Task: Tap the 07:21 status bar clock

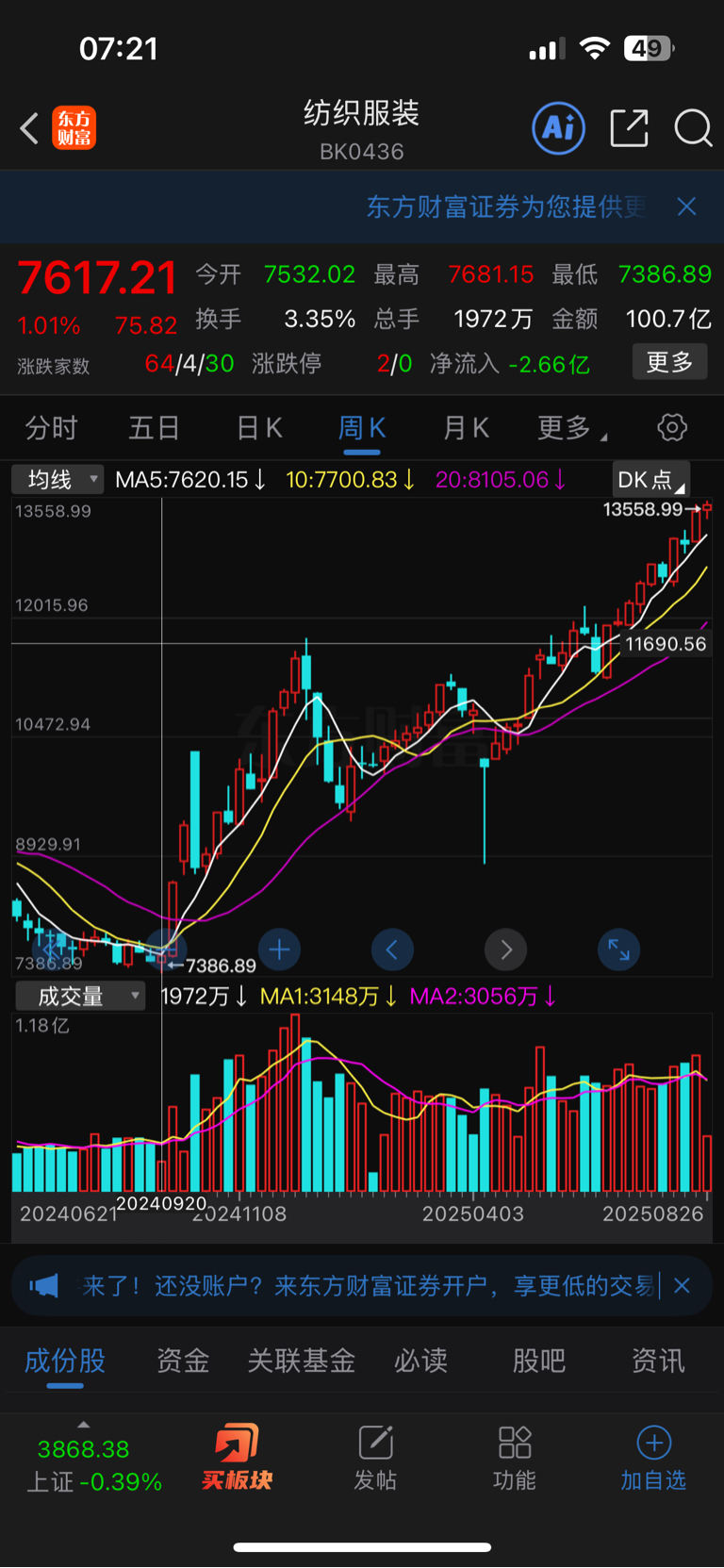Action: tap(119, 48)
